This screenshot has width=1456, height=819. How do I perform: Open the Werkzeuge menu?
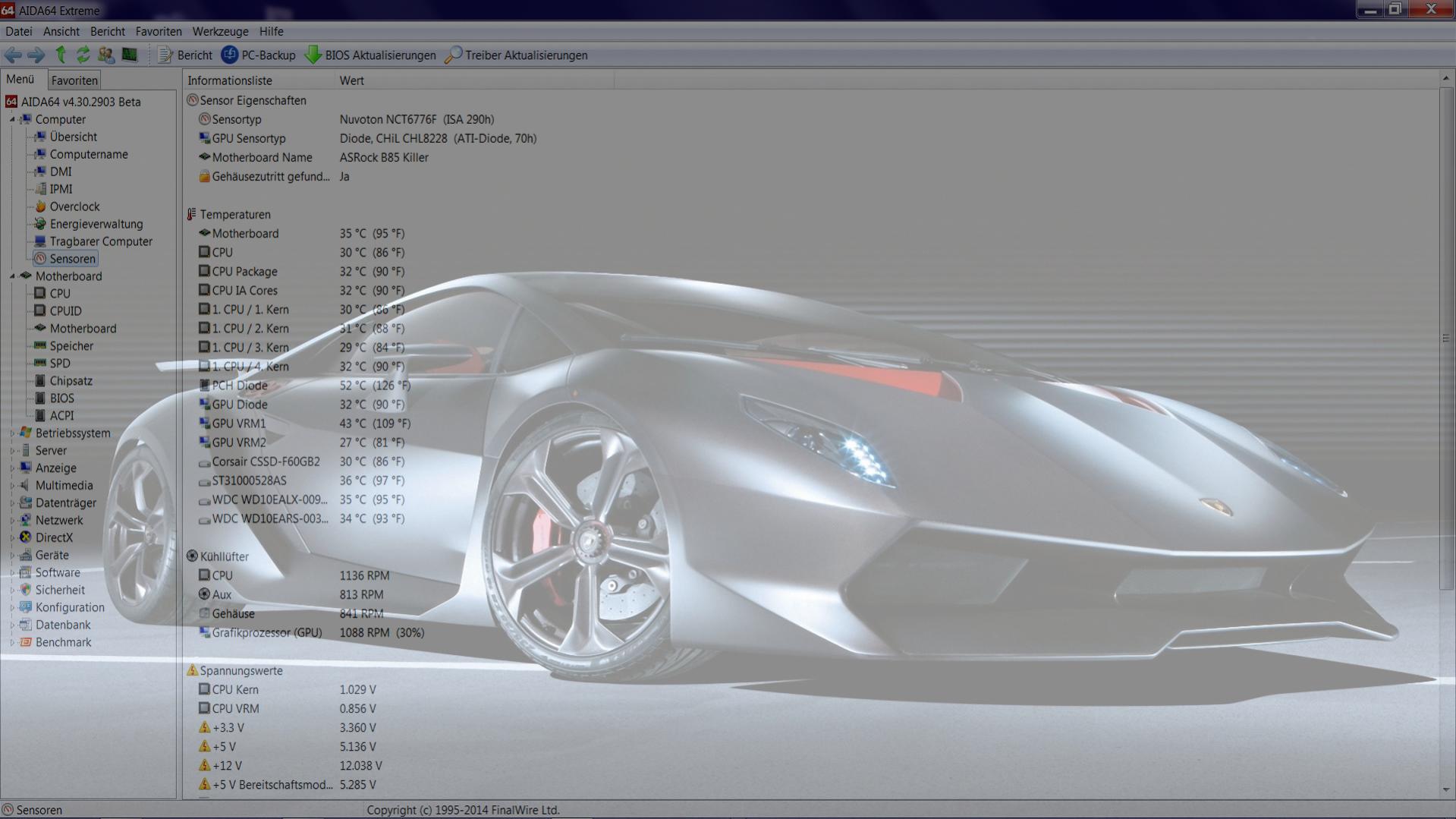(x=220, y=31)
